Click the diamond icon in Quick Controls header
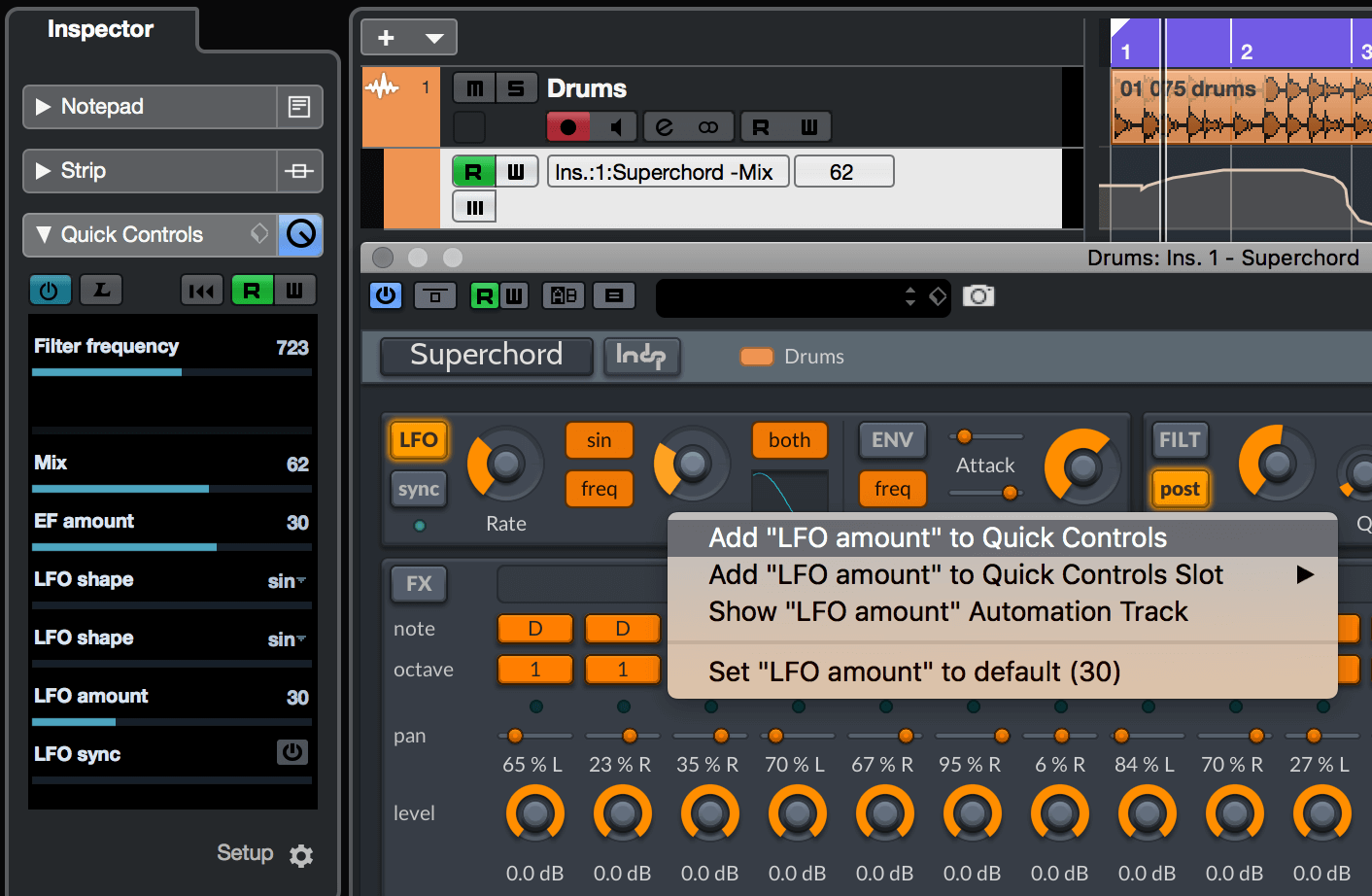The width and height of the screenshot is (1372, 896). pyautogui.click(x=259, y=233)
